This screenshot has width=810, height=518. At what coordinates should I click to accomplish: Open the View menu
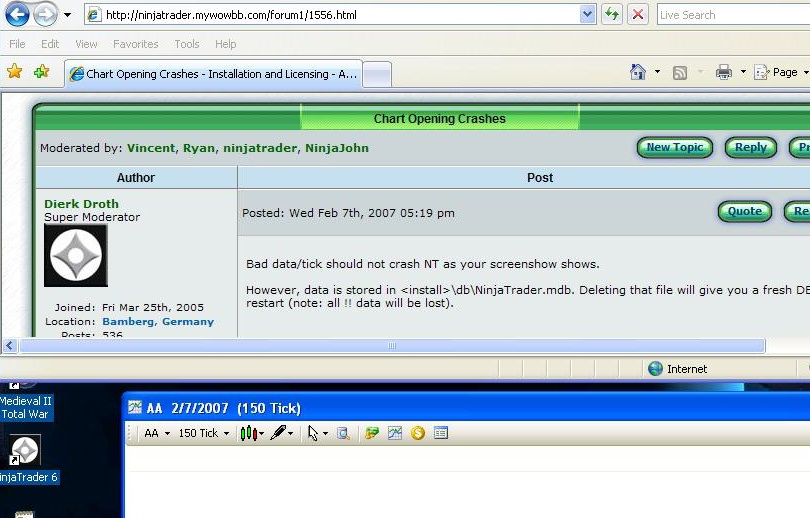click(86, 44)
